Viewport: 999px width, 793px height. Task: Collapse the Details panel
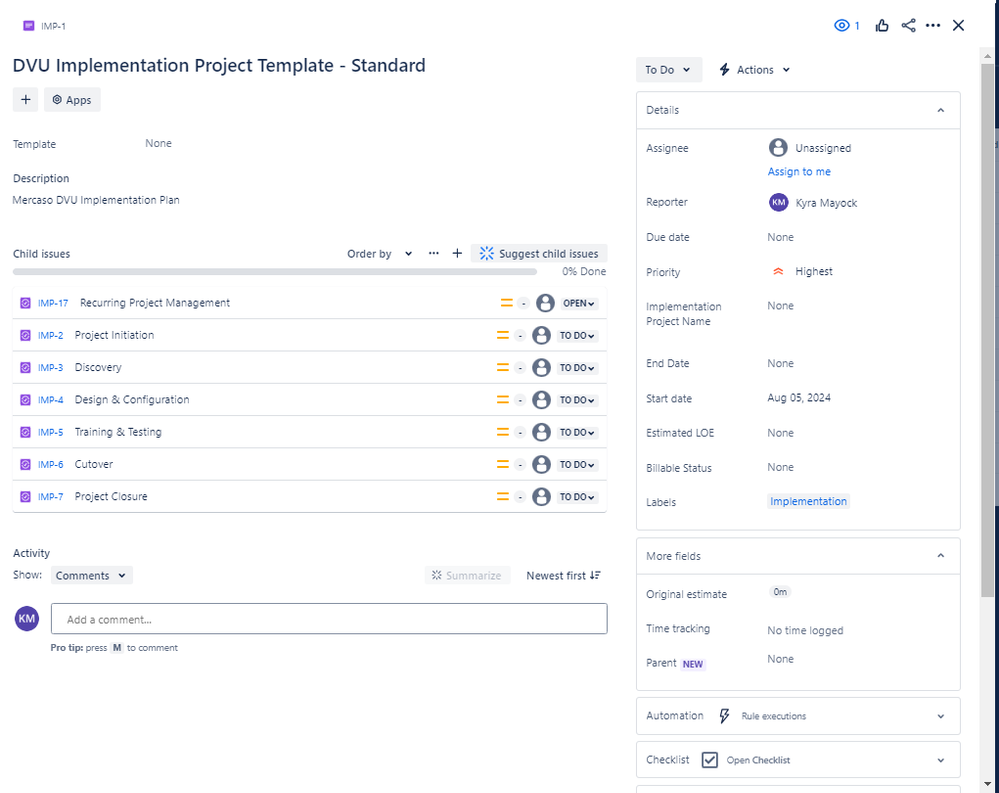point(940,110)
